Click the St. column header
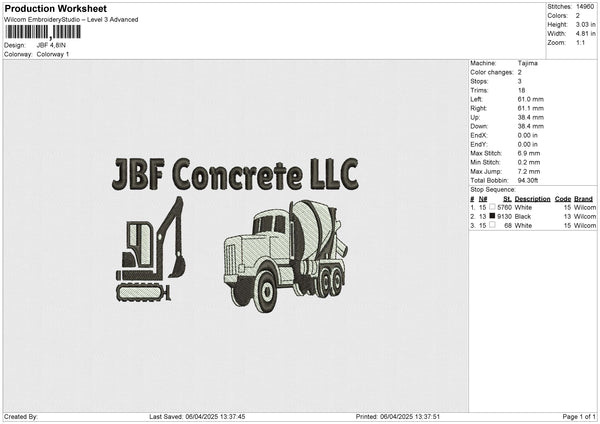Screen dimensions: 600x424 [x=506, y=198]
